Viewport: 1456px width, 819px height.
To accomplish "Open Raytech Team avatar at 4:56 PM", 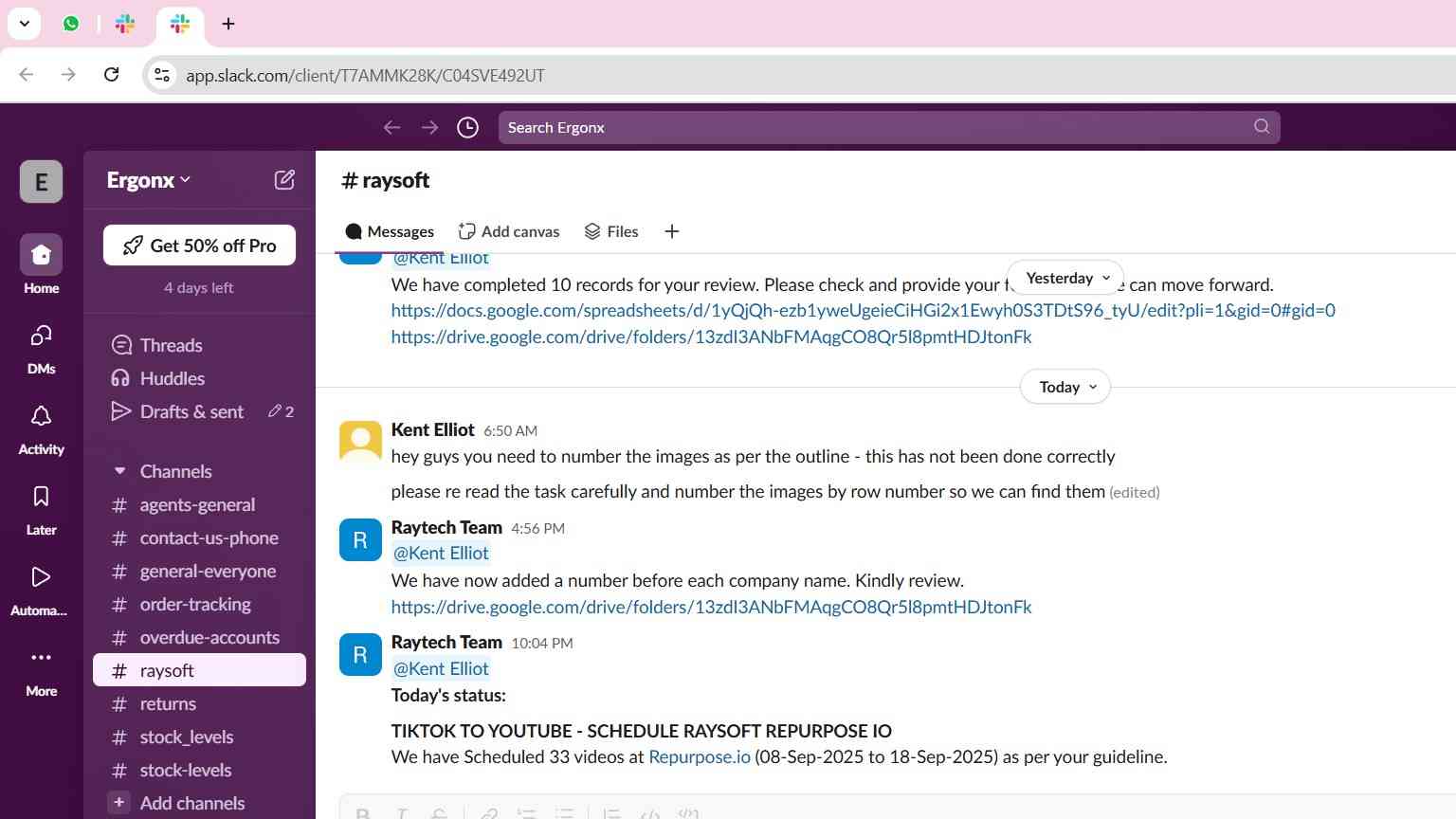I will pos(360,539).
